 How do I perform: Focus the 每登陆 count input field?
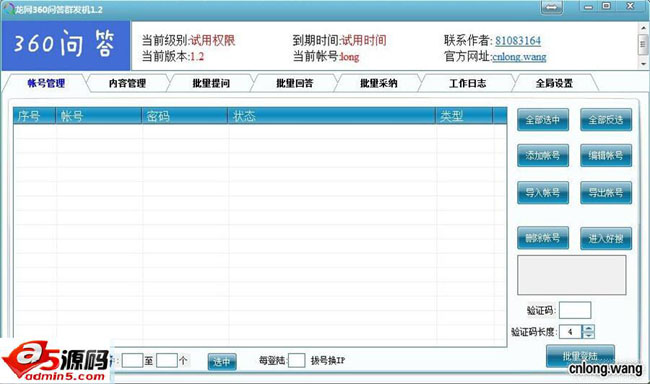[296, 360]
